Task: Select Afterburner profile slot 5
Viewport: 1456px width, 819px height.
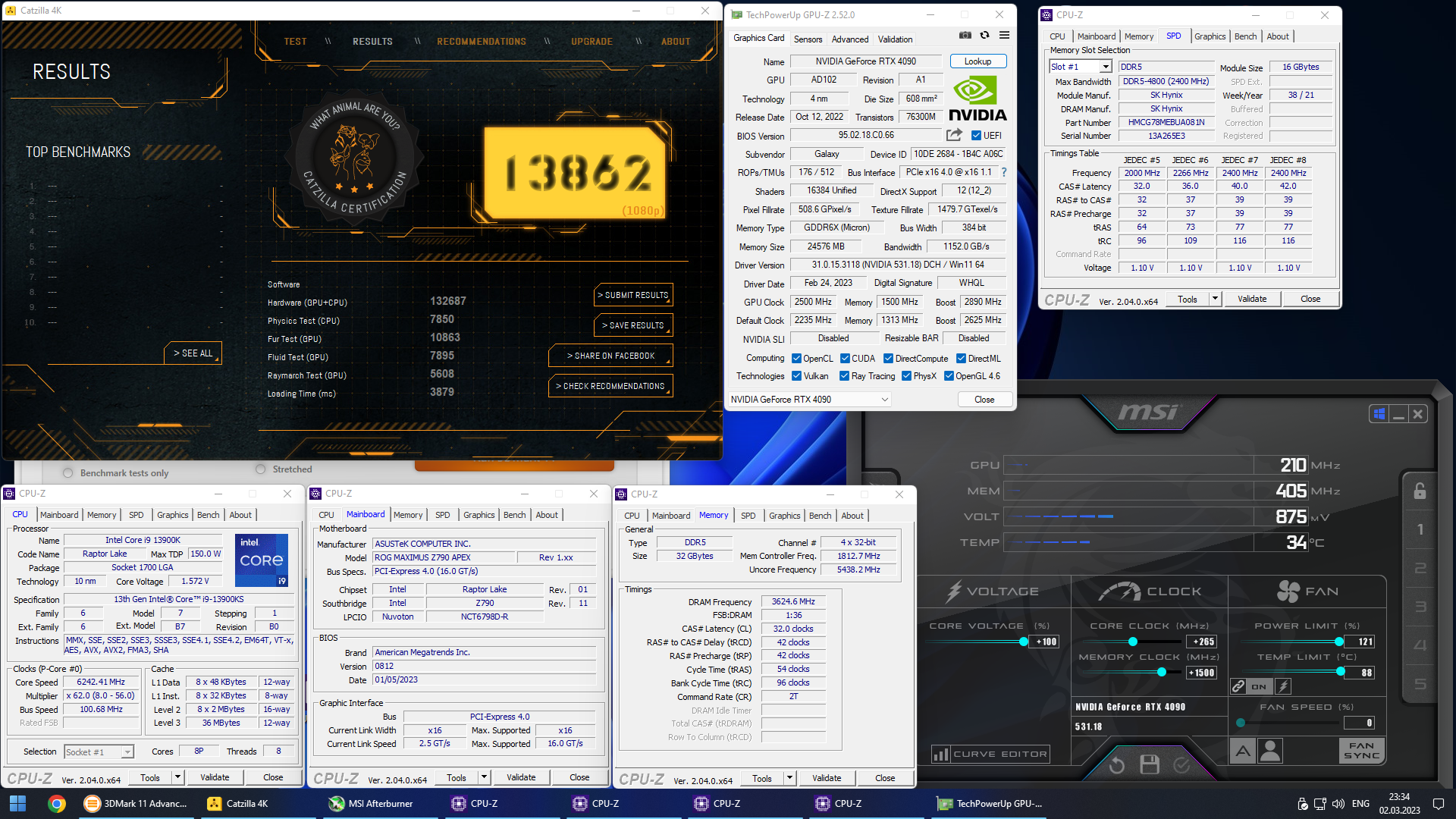Action: pyautogui.click(x=1420, y=684)
